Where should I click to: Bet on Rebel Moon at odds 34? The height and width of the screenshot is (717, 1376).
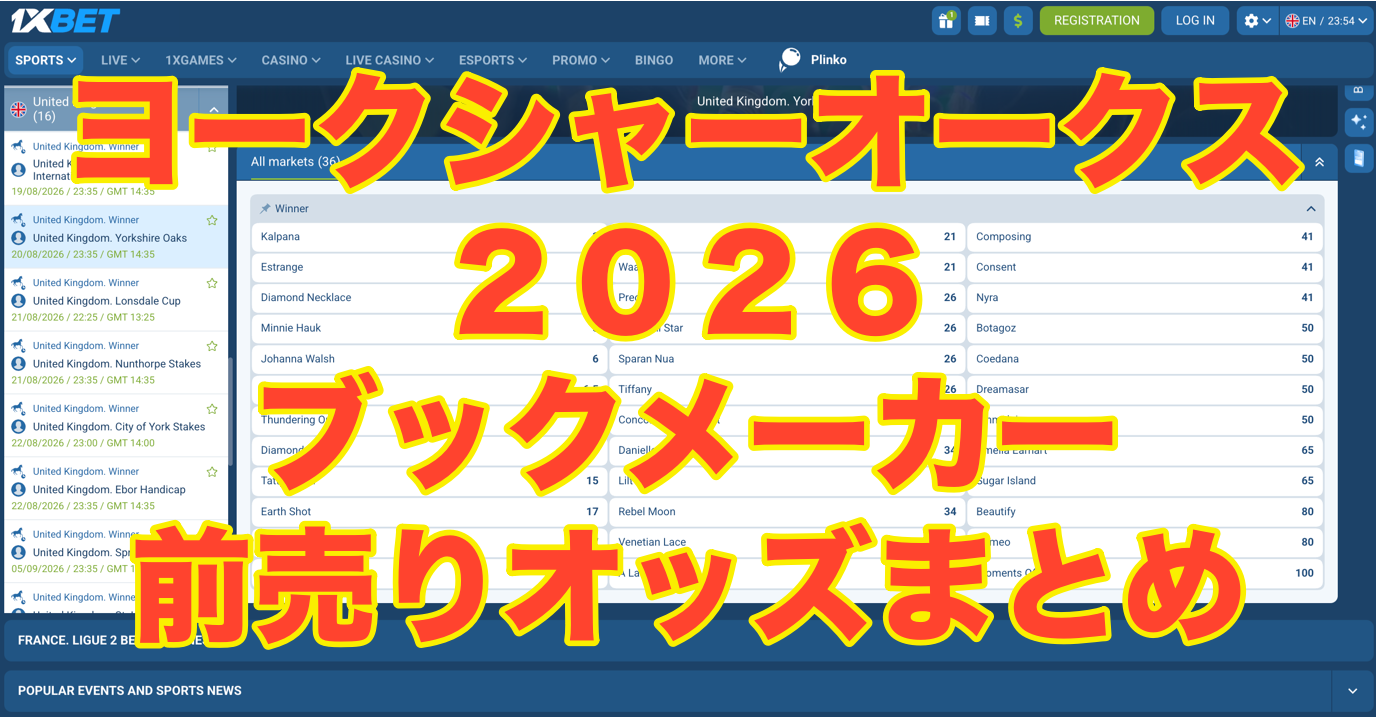787,511
